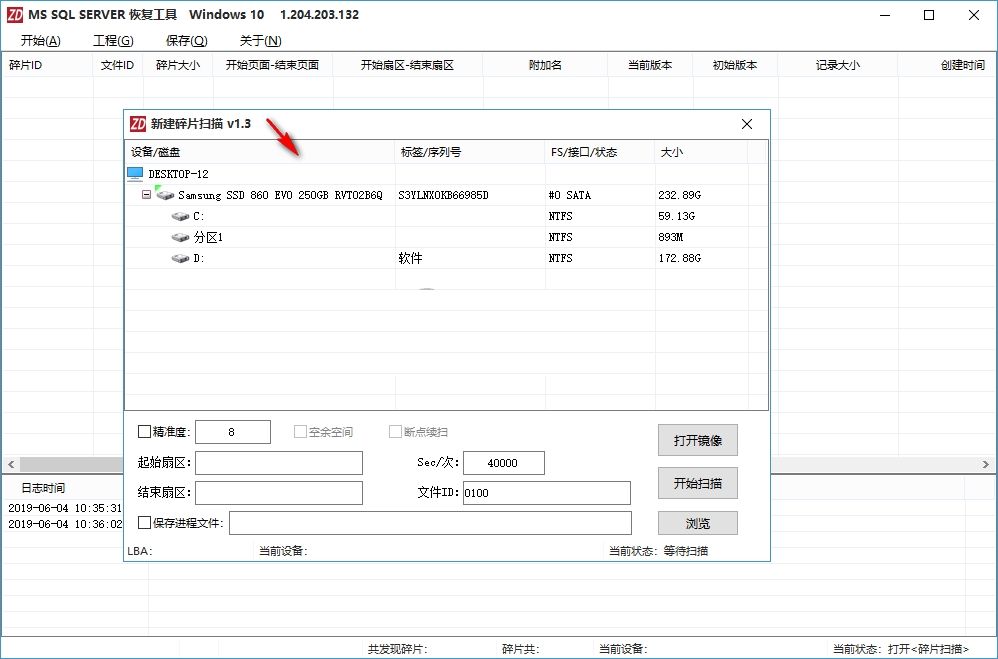
Task: Collapse the Samsung SSD tree node
Action: pyautogui.click(x=146, y=195)
